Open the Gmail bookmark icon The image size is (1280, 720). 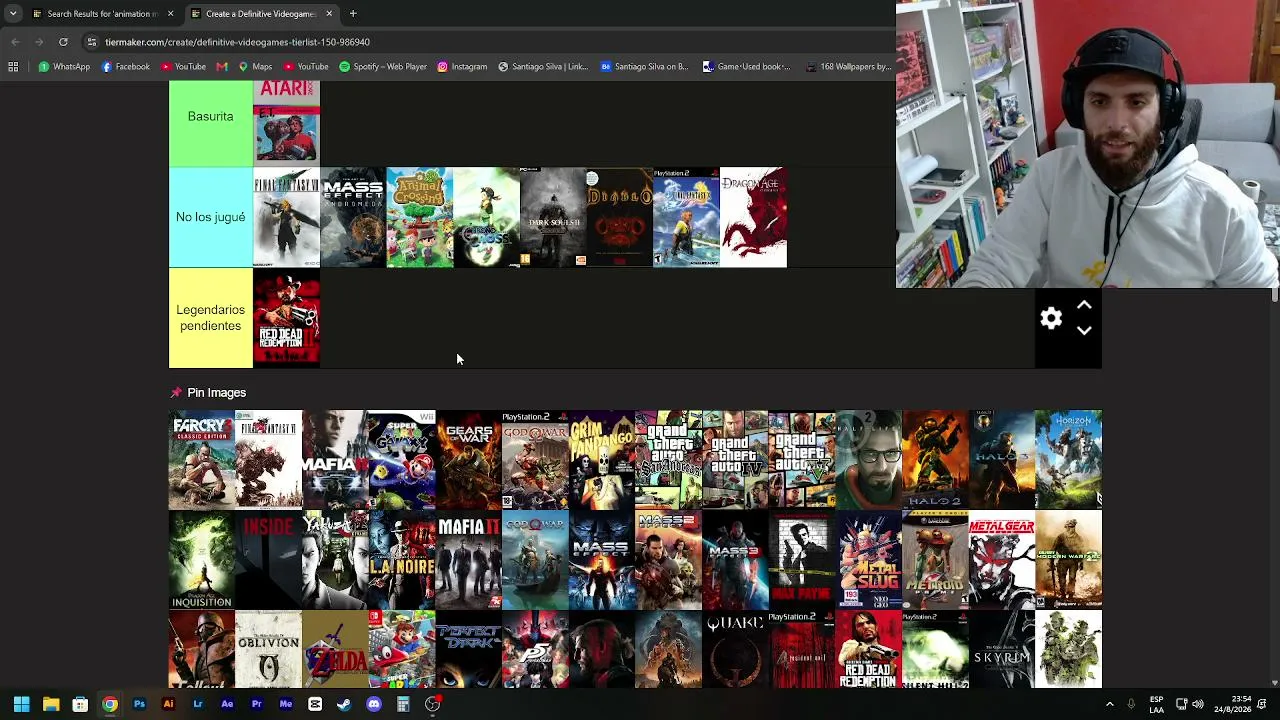click(222, 67)
